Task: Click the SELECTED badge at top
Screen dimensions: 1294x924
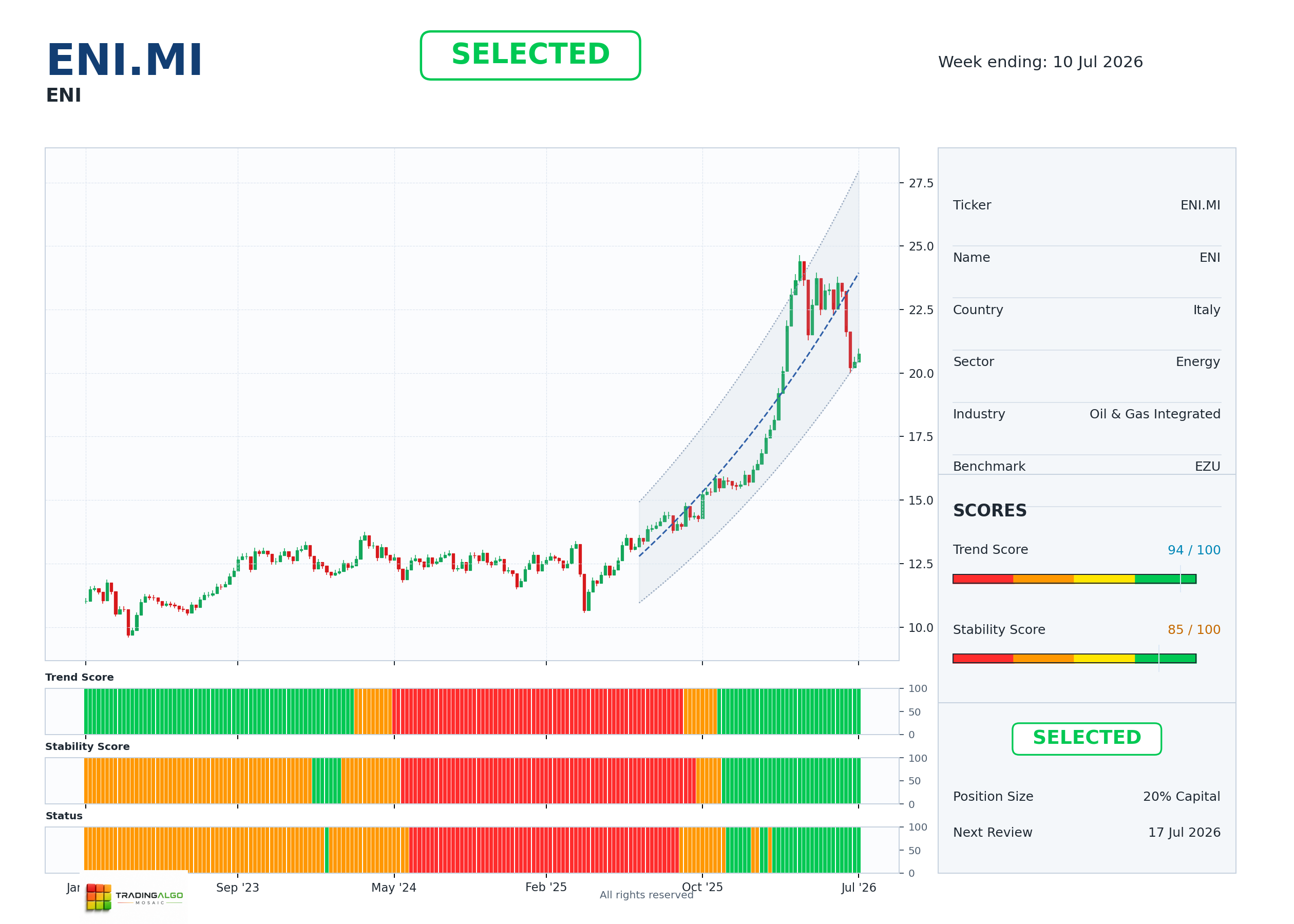Action: tap(530, 55)
